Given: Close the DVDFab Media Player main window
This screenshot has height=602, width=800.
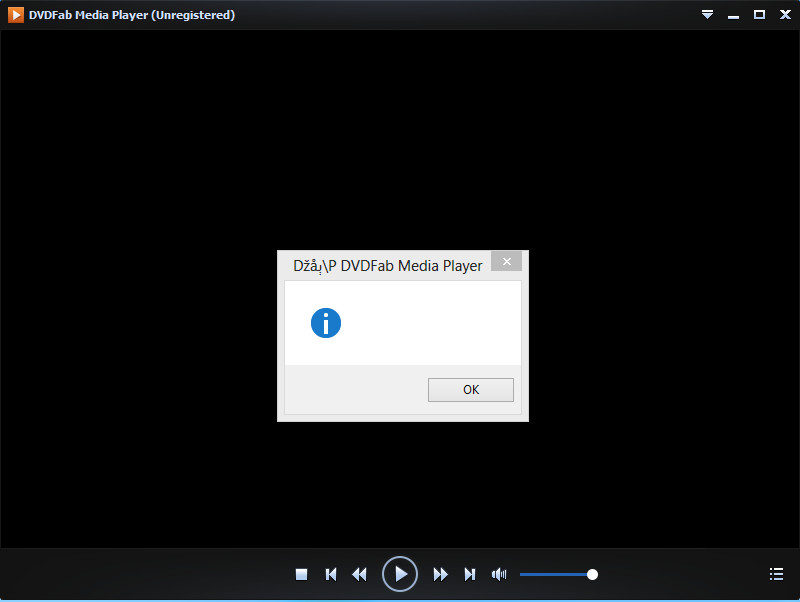Looking at the screenshot, I should 784,15.
